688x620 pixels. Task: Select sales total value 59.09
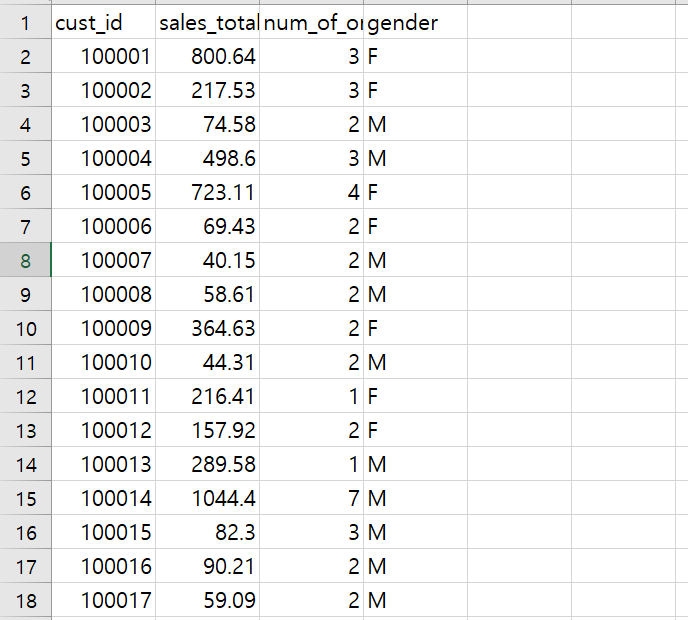[208, 600]
